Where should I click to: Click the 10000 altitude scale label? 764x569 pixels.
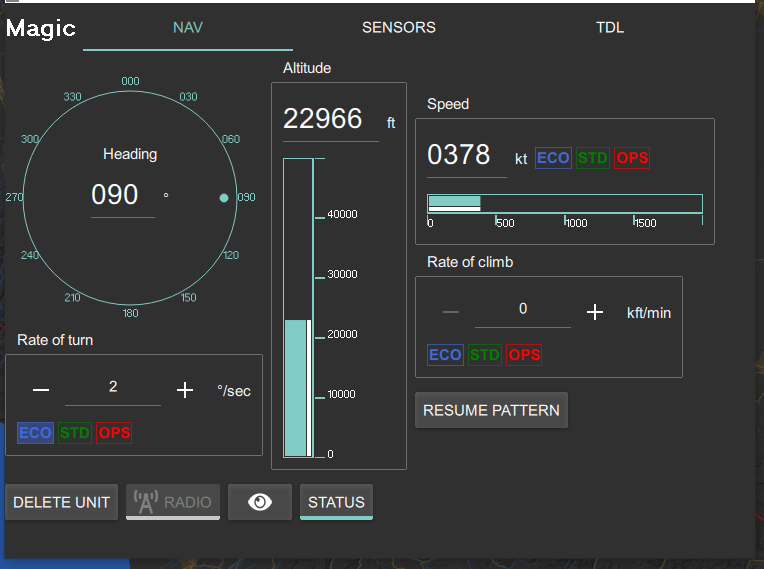pyautogui.click(x=342, y=394)
